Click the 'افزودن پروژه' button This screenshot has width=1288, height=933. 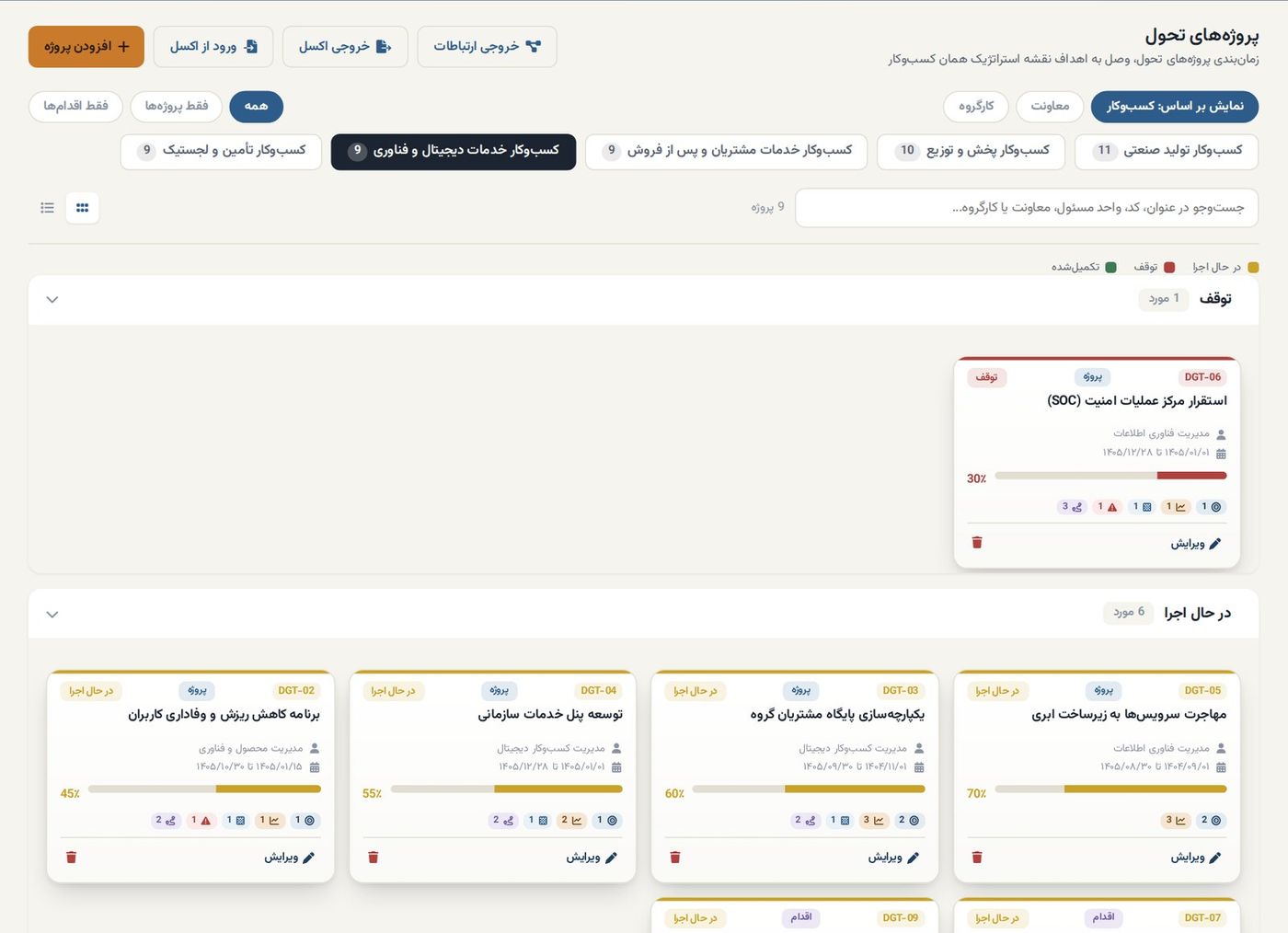(x=86, y=47)
